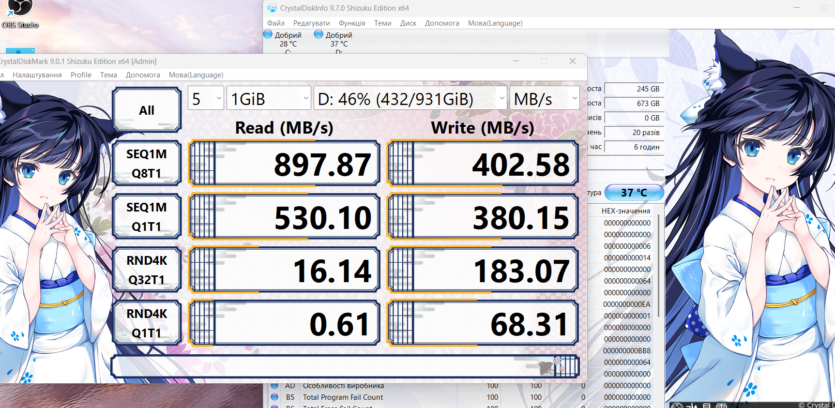Viewport: 835px width, 408px height.
Task: Minimize the CrystalDiskInfo window
Action: click(x=797, y=8)
